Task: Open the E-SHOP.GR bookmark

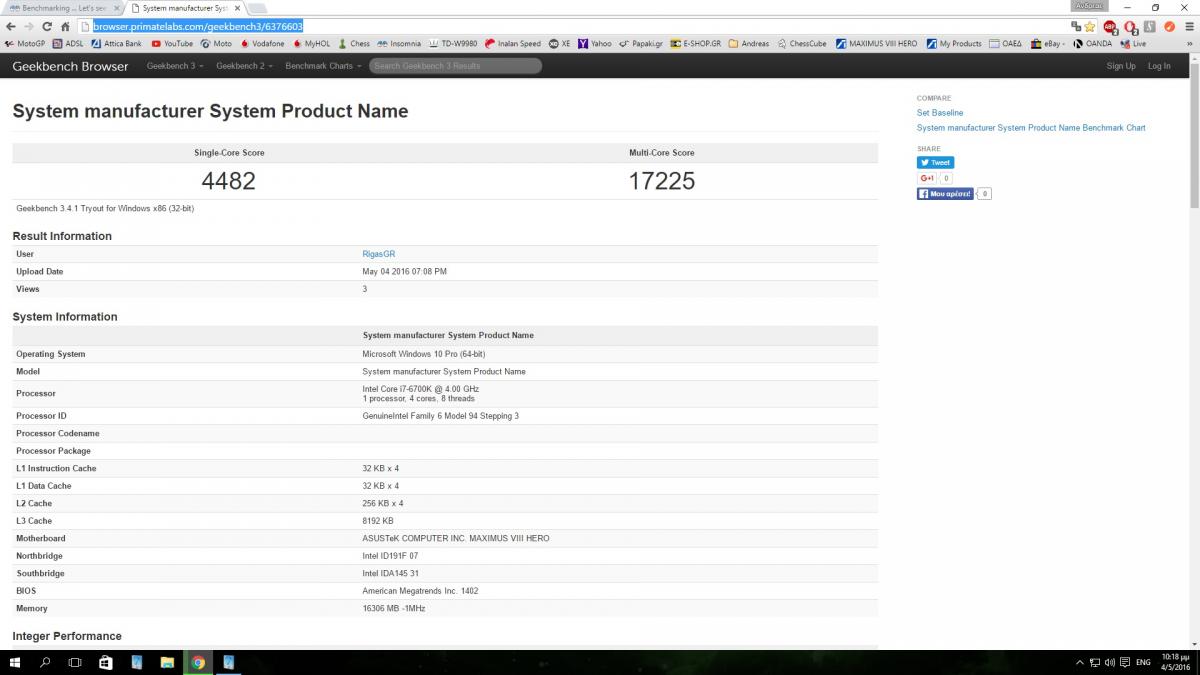Action: point(696,44)
